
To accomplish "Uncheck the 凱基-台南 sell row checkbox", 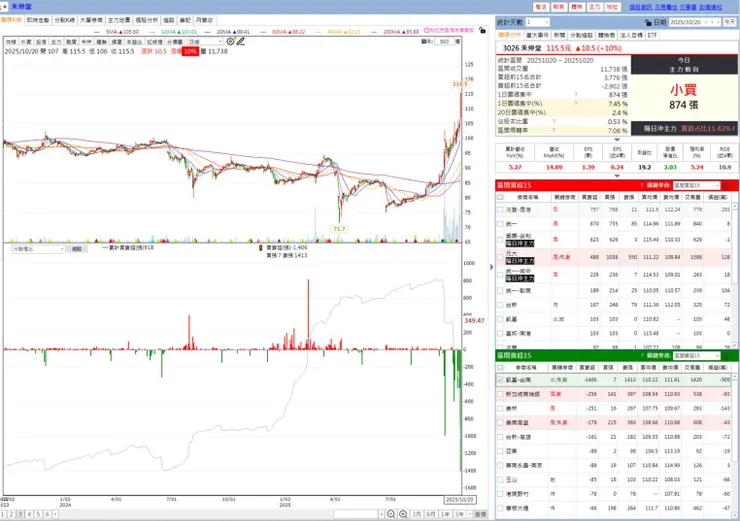I will click(500, 379).
